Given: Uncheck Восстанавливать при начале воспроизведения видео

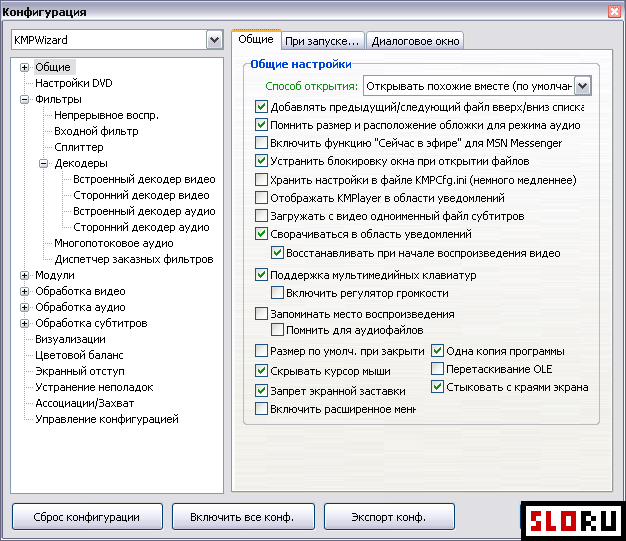Looking at the screenshot, I should (277, 253).
